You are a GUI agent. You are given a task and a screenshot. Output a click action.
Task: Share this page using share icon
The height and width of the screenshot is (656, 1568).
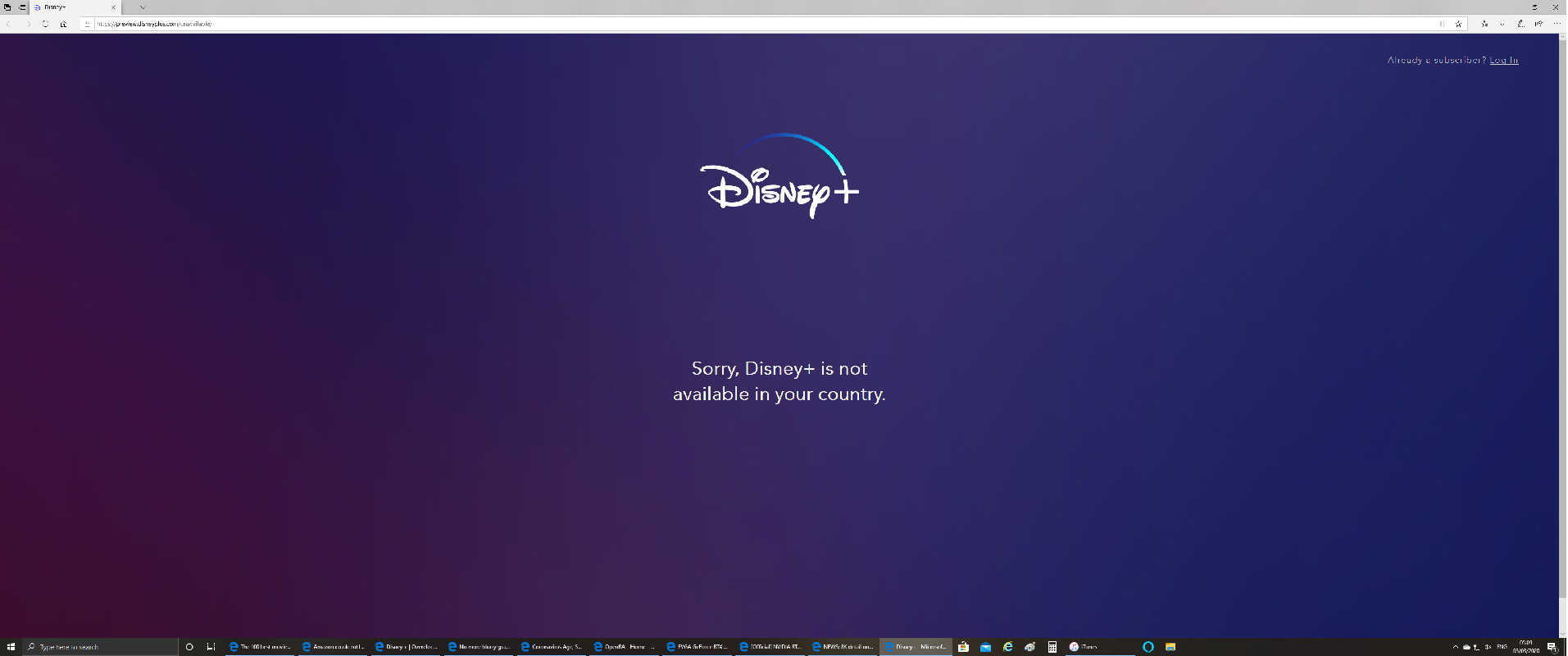coord(1538,24)
